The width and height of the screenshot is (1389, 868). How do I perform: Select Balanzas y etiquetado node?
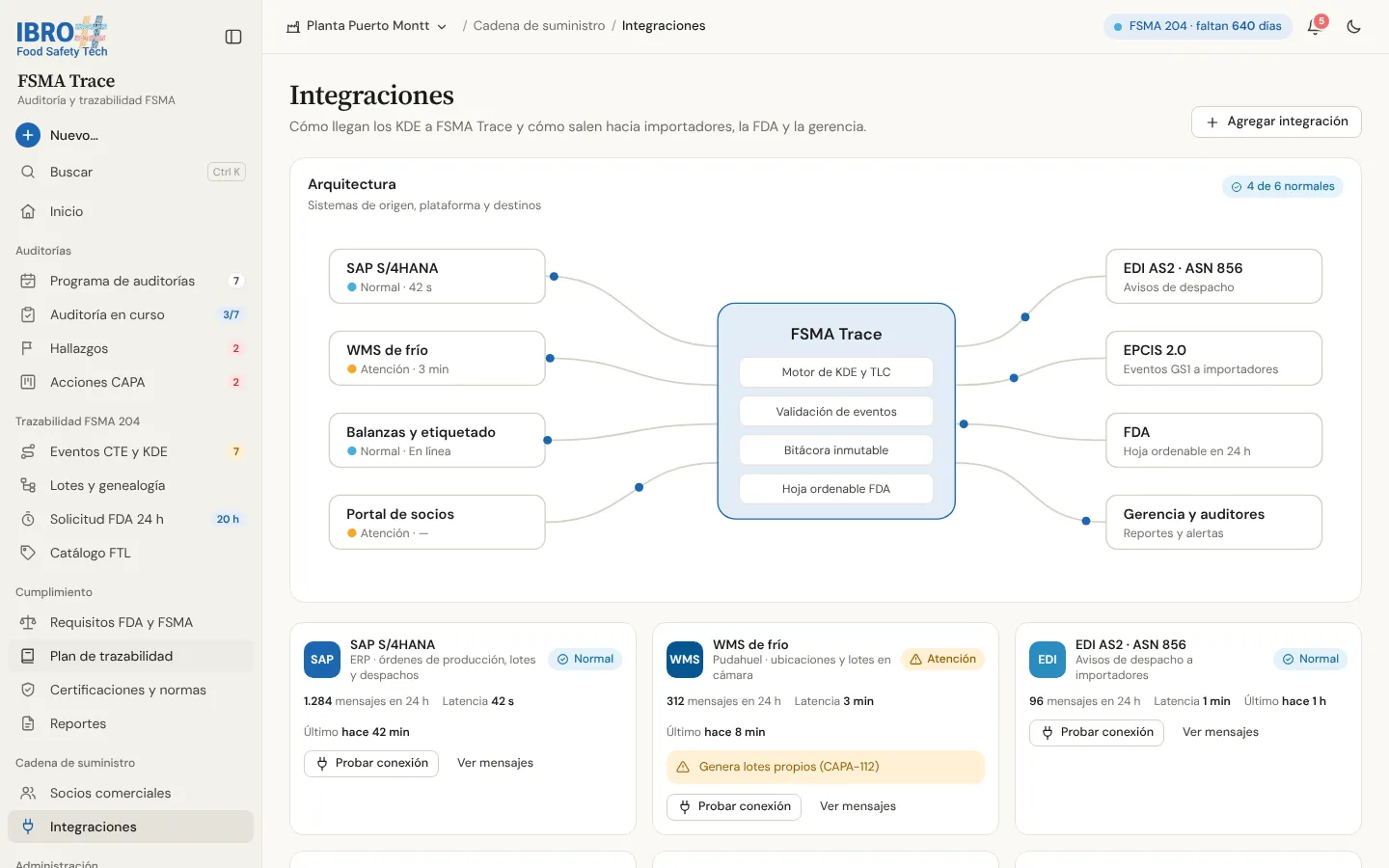(437, 440)
